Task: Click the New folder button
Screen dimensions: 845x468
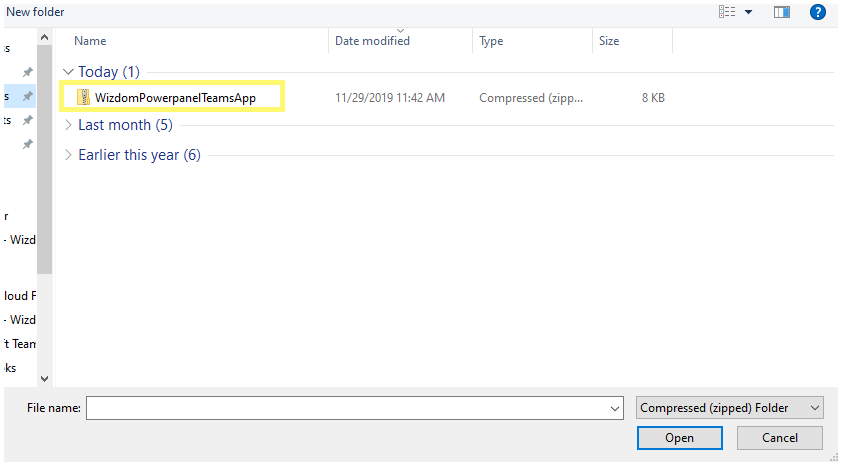Action: (x=34, y=11)
